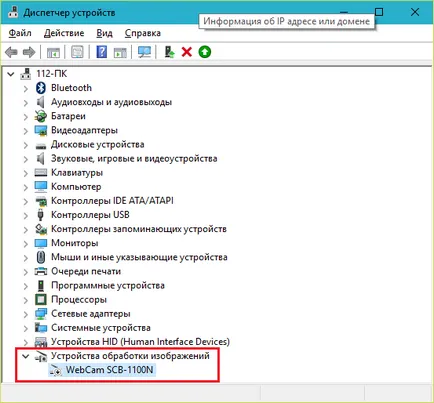Click the show/hide console tree toolbar icon
This screenshot has width=434, height=403.
(x=53, y=52)
